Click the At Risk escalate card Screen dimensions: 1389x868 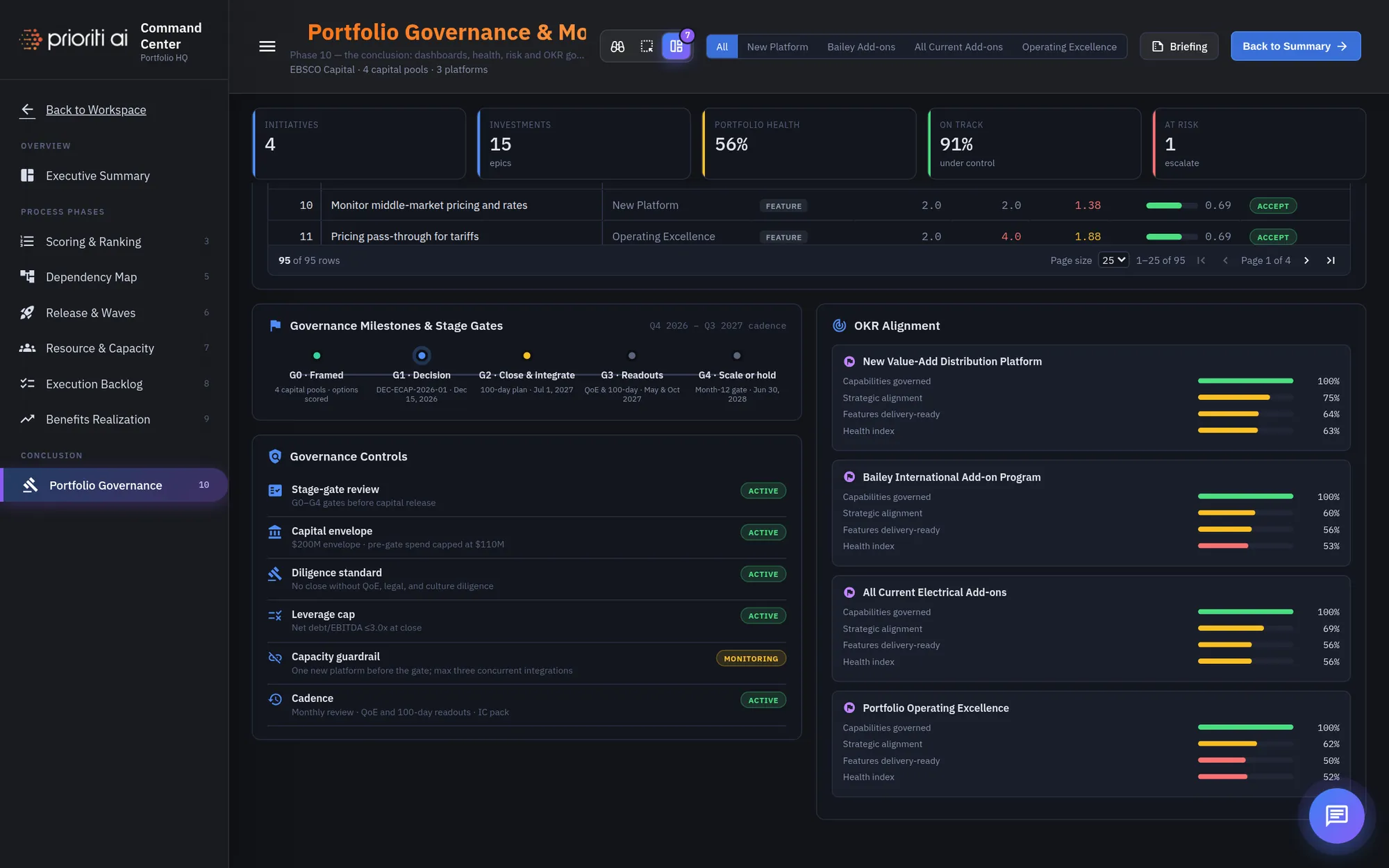click(1259, 144)
